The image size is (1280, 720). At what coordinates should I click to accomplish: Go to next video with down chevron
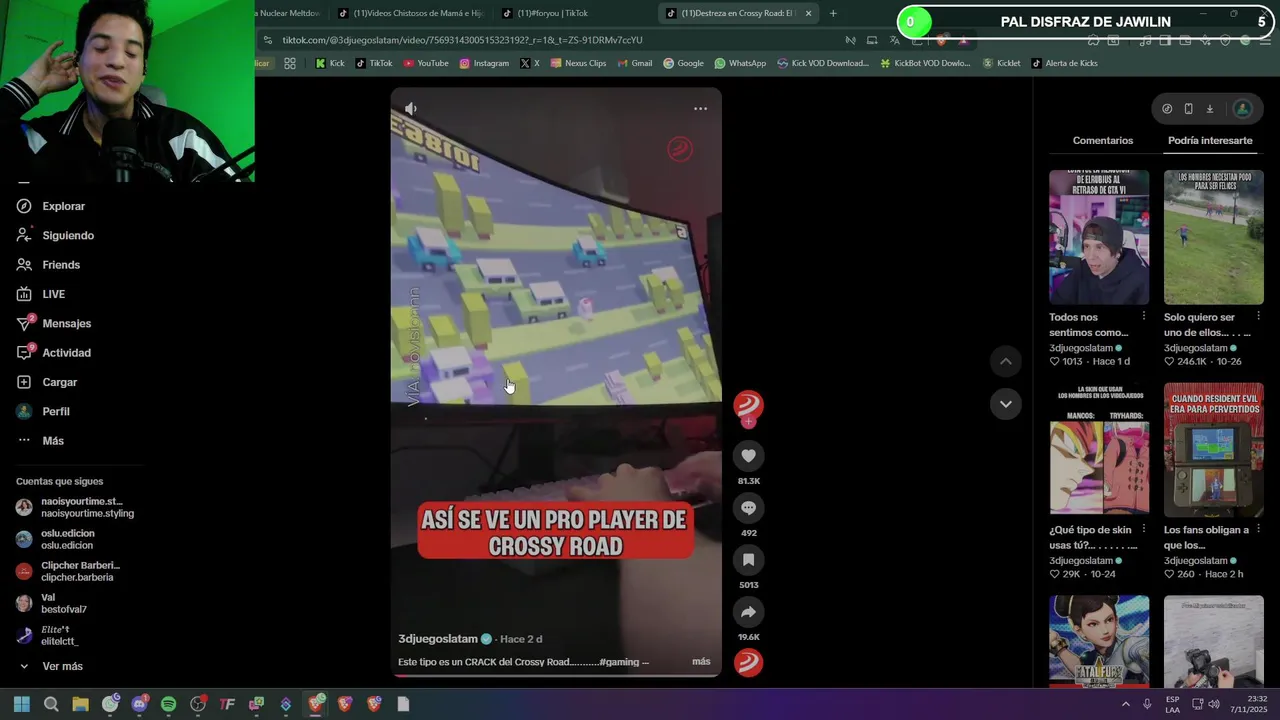[1006, 404]
